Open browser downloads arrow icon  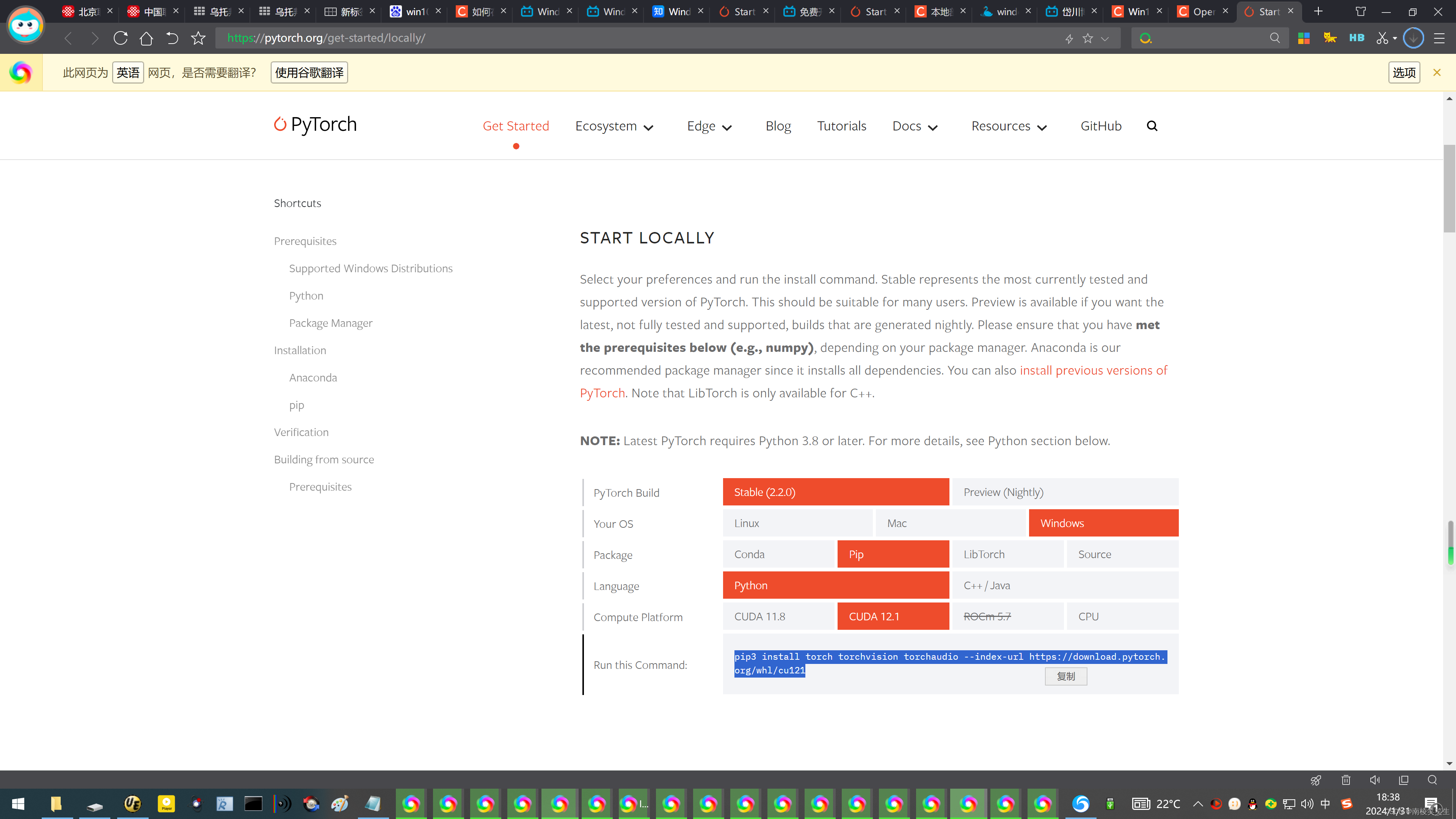click(x=1413, y=38)
